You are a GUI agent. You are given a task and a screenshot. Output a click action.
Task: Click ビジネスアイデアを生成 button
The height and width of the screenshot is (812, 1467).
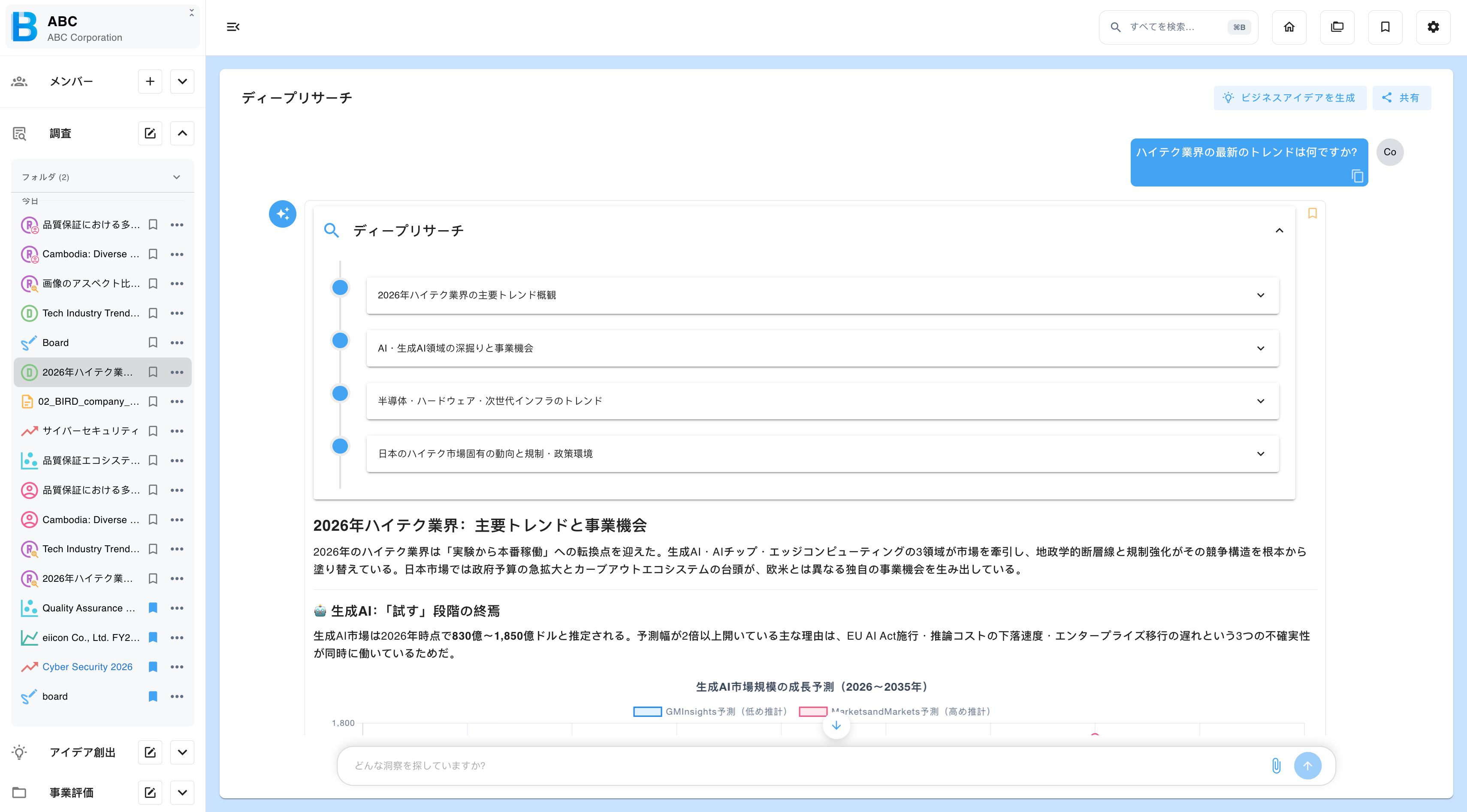(1290, 98)
